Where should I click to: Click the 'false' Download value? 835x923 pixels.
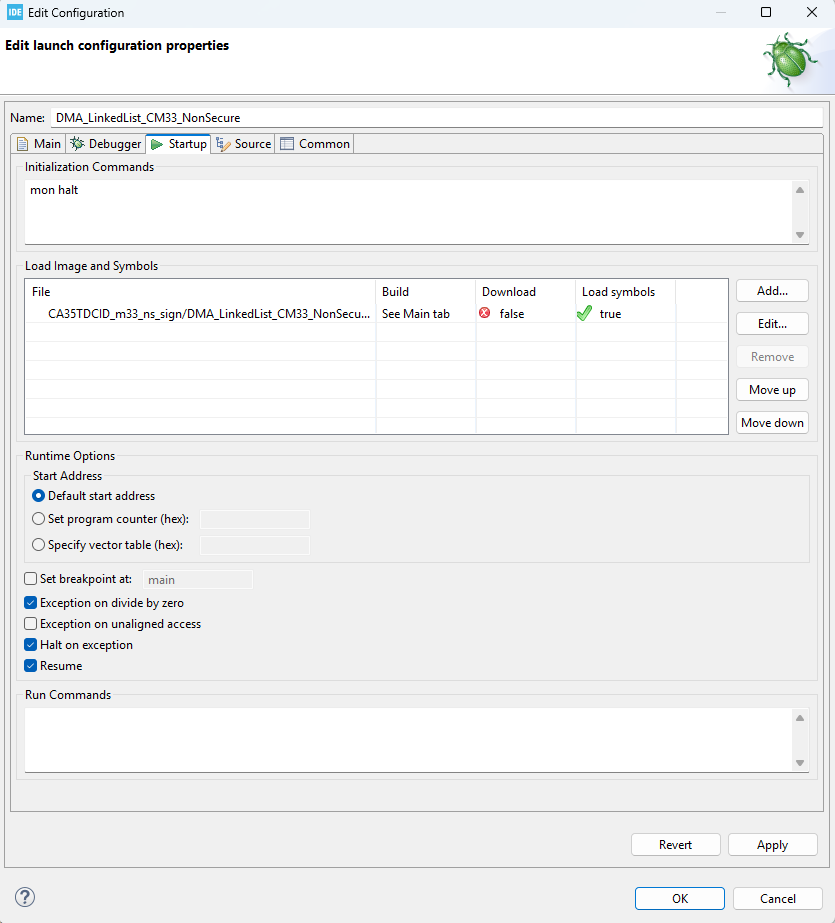[x=512, y=314]
